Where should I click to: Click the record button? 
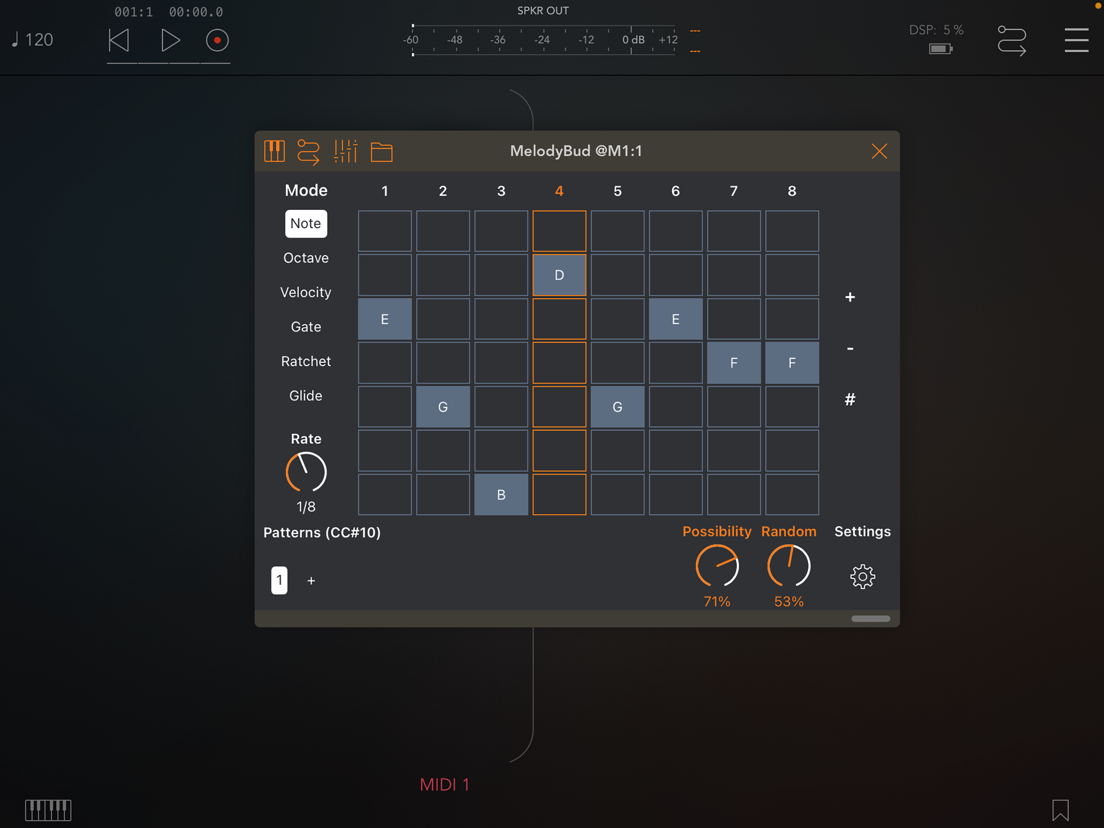click(x=217, y=40)
